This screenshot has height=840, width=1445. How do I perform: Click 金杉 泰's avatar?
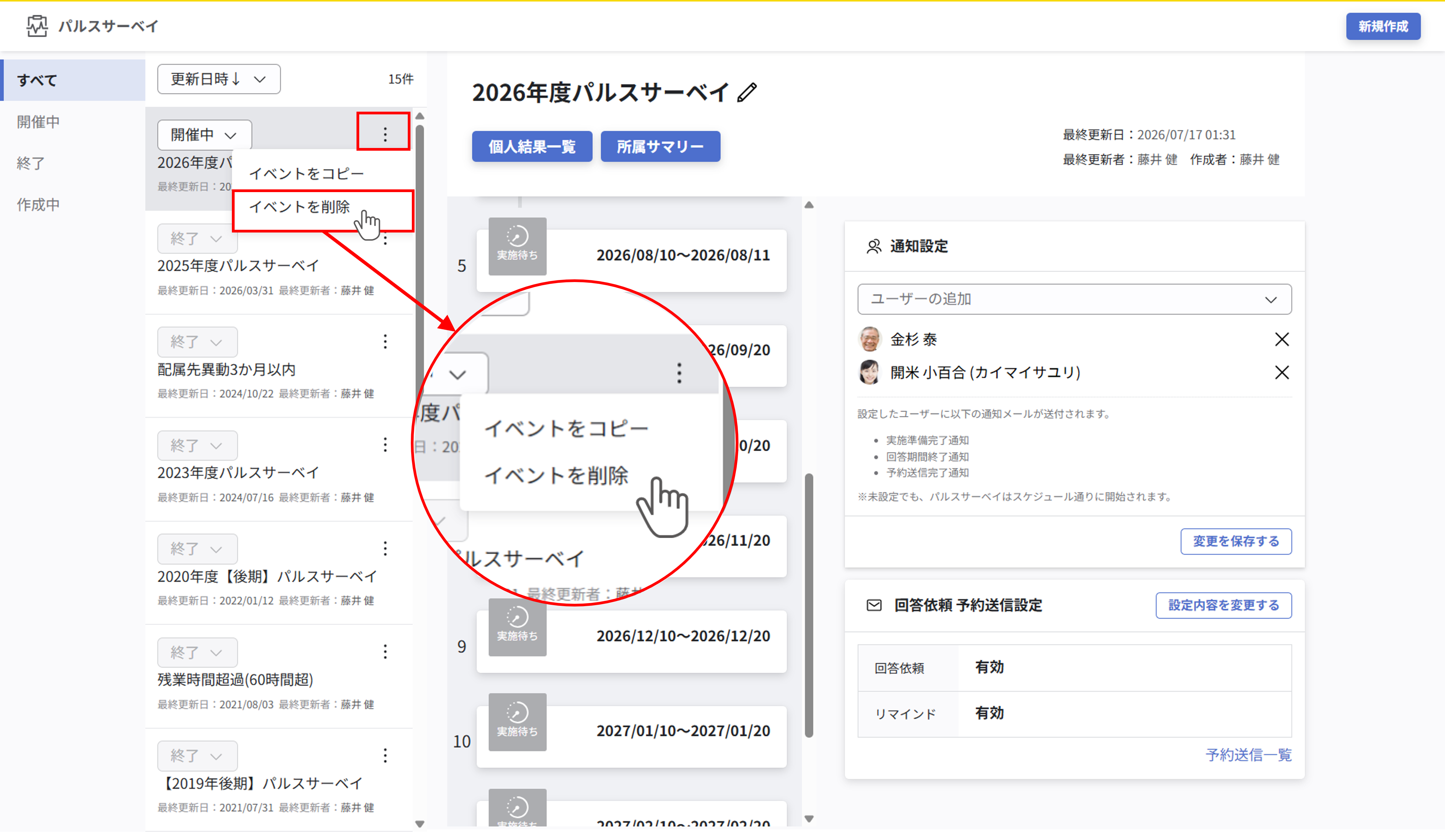tap(870, 339)
